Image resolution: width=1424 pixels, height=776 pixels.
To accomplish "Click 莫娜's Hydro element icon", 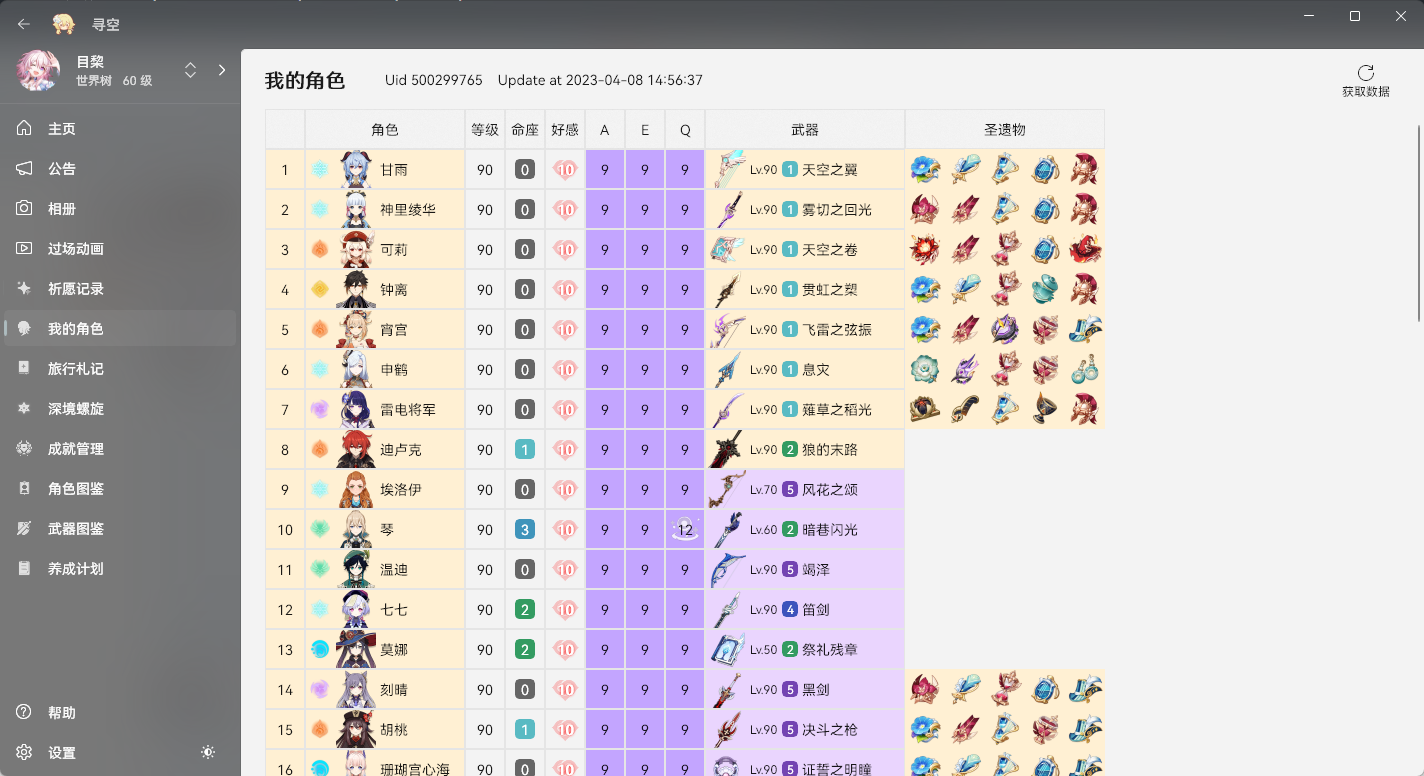I will [320, 650].
